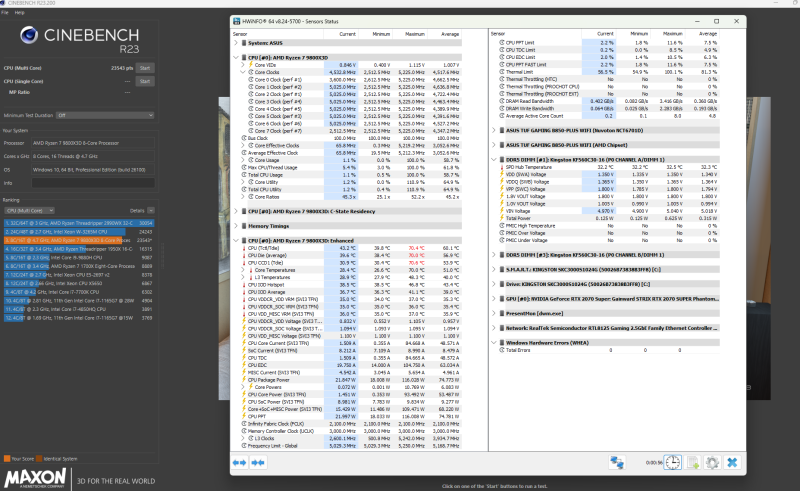Viewport: 800px width, 491px height.
Task: Open the Help menu in Cinebench
Action: point(19,12)
